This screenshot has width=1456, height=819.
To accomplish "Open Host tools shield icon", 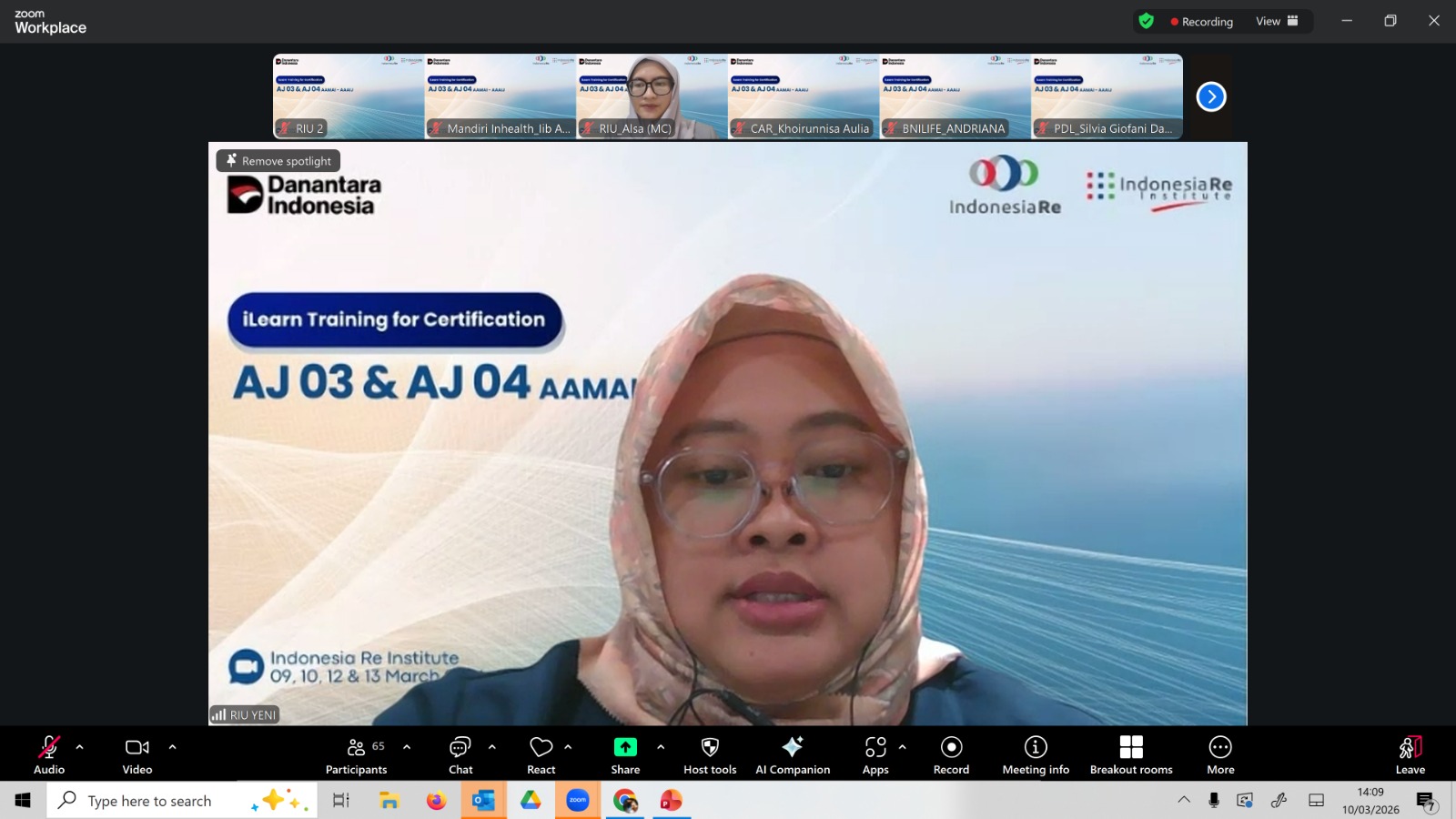I will click(x=710, y=747).
